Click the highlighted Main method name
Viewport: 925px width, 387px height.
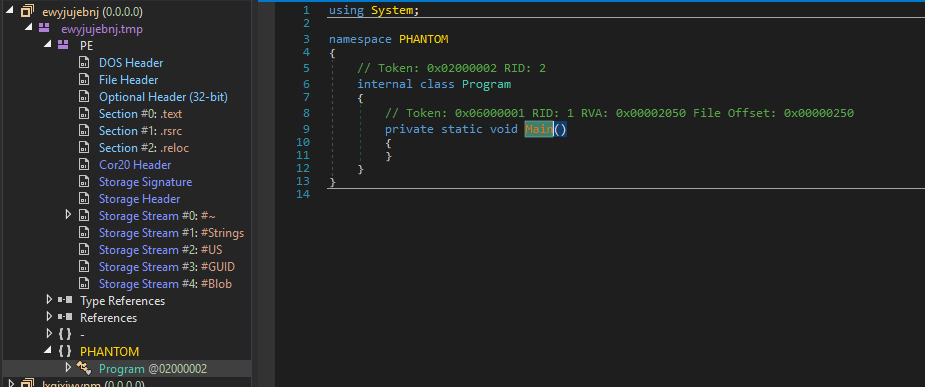click(539, 129)
